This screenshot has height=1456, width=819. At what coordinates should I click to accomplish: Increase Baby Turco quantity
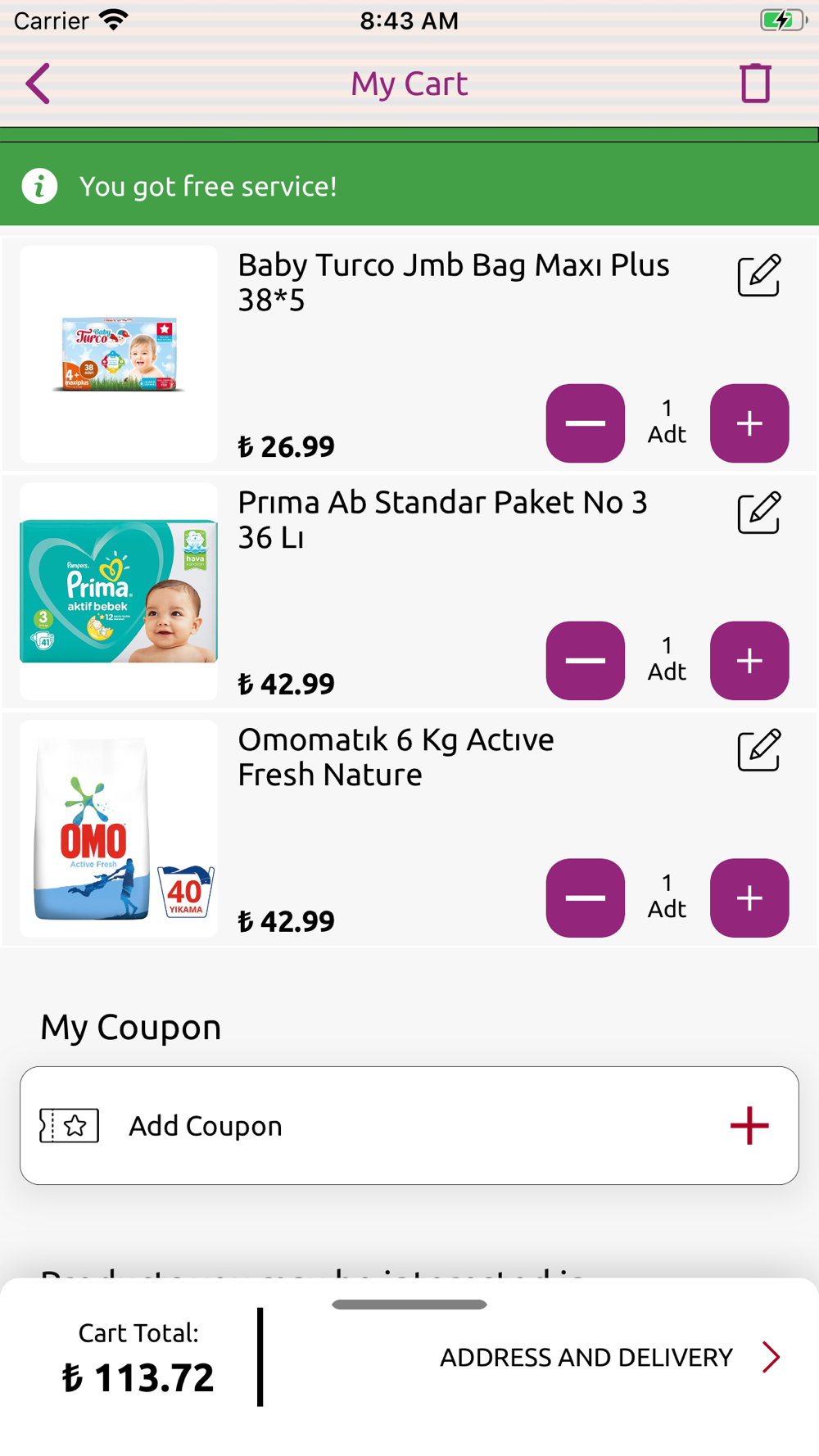[x=749, y=423]
